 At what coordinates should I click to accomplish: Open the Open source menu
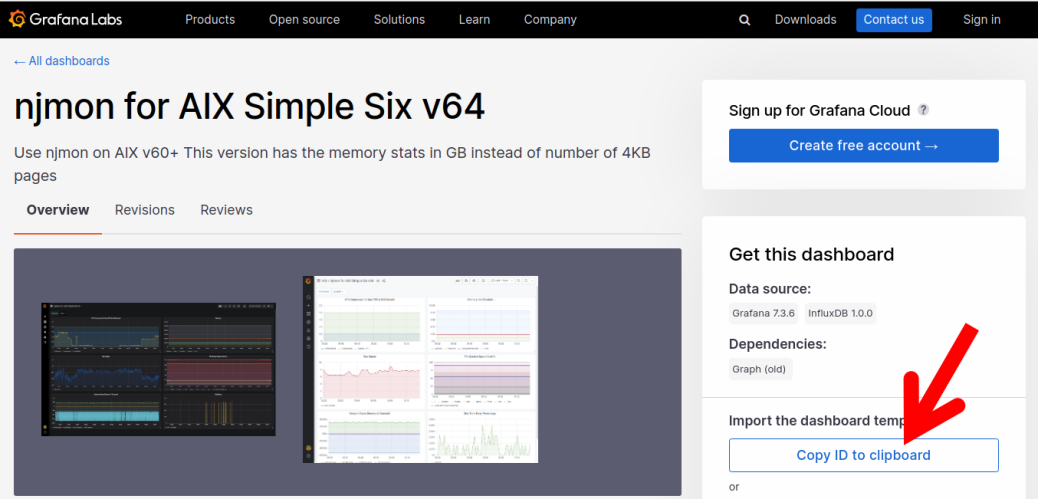(304, 19)
